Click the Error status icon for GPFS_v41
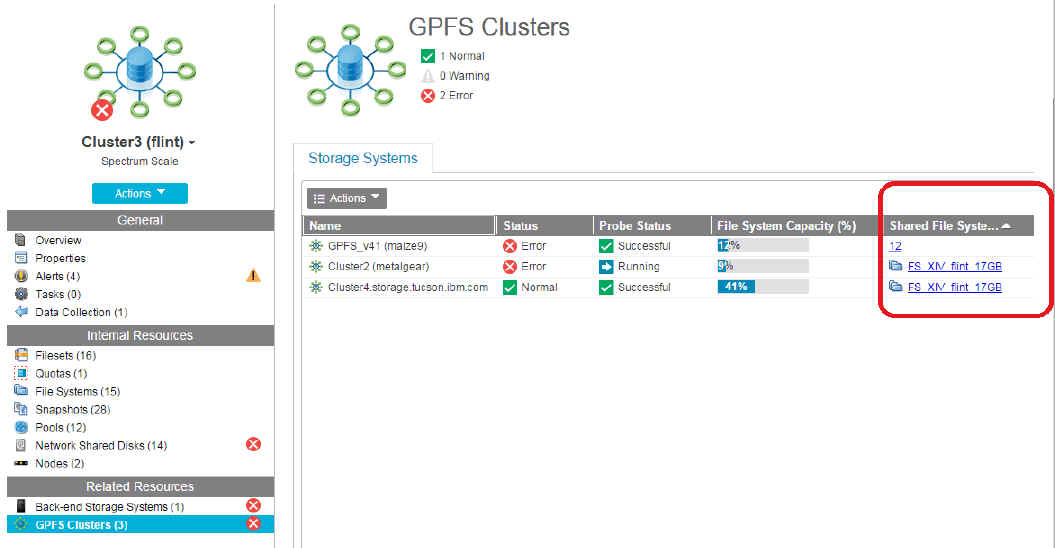1055x548 pixels. [509, 246]
